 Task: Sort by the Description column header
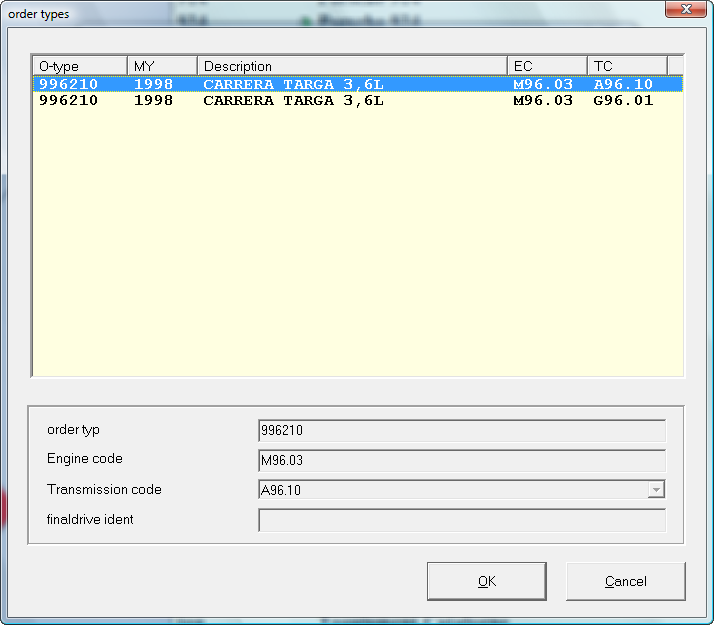[352, 66]
